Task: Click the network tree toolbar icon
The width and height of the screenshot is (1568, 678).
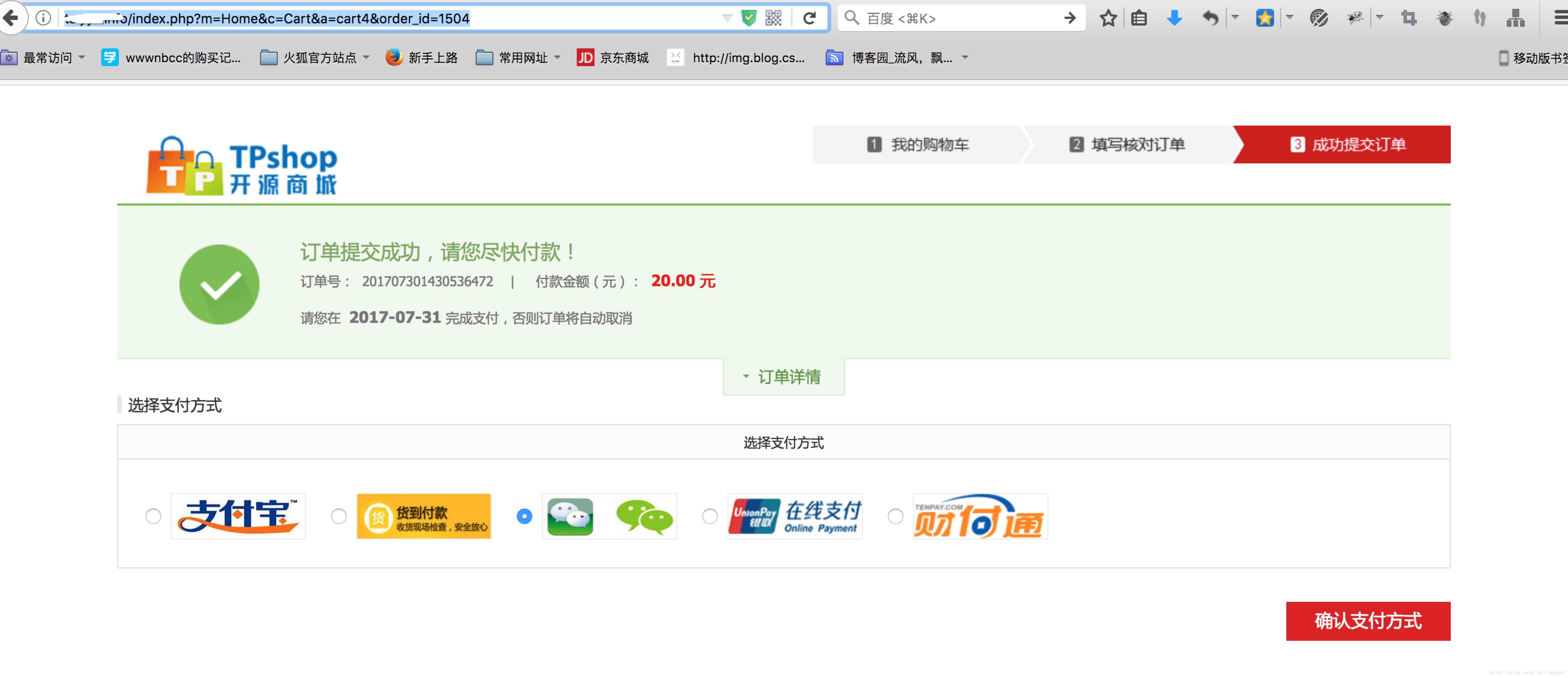Action: [1516, 18]
